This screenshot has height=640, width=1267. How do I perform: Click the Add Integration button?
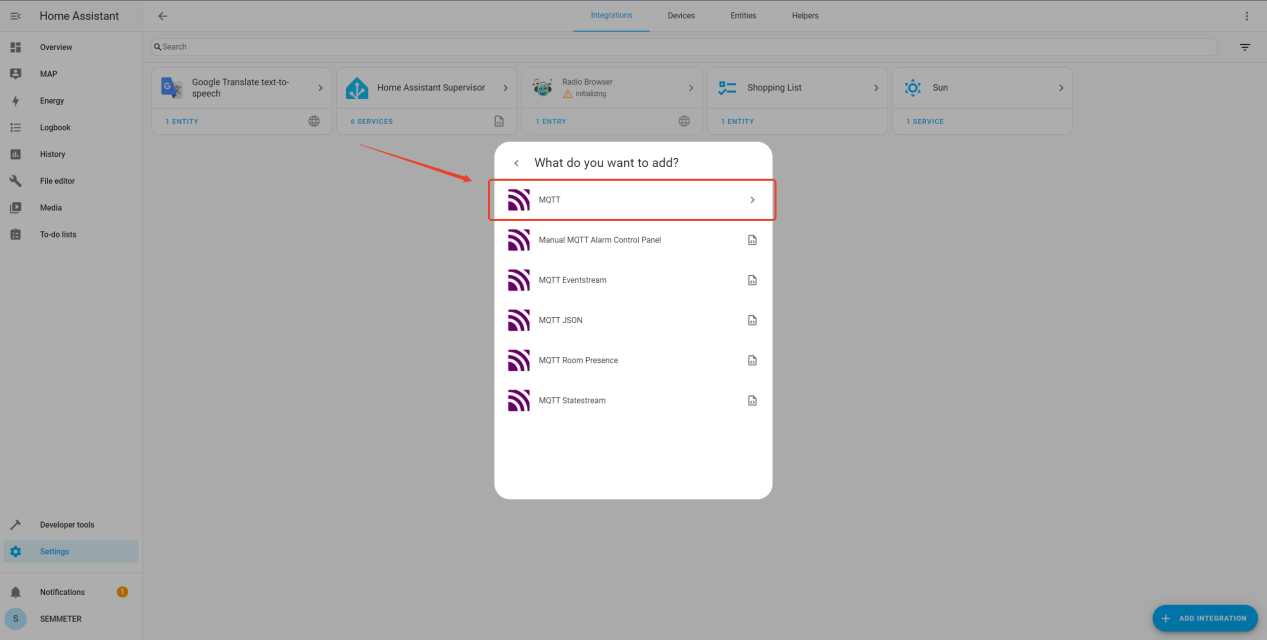point(1205,618)
